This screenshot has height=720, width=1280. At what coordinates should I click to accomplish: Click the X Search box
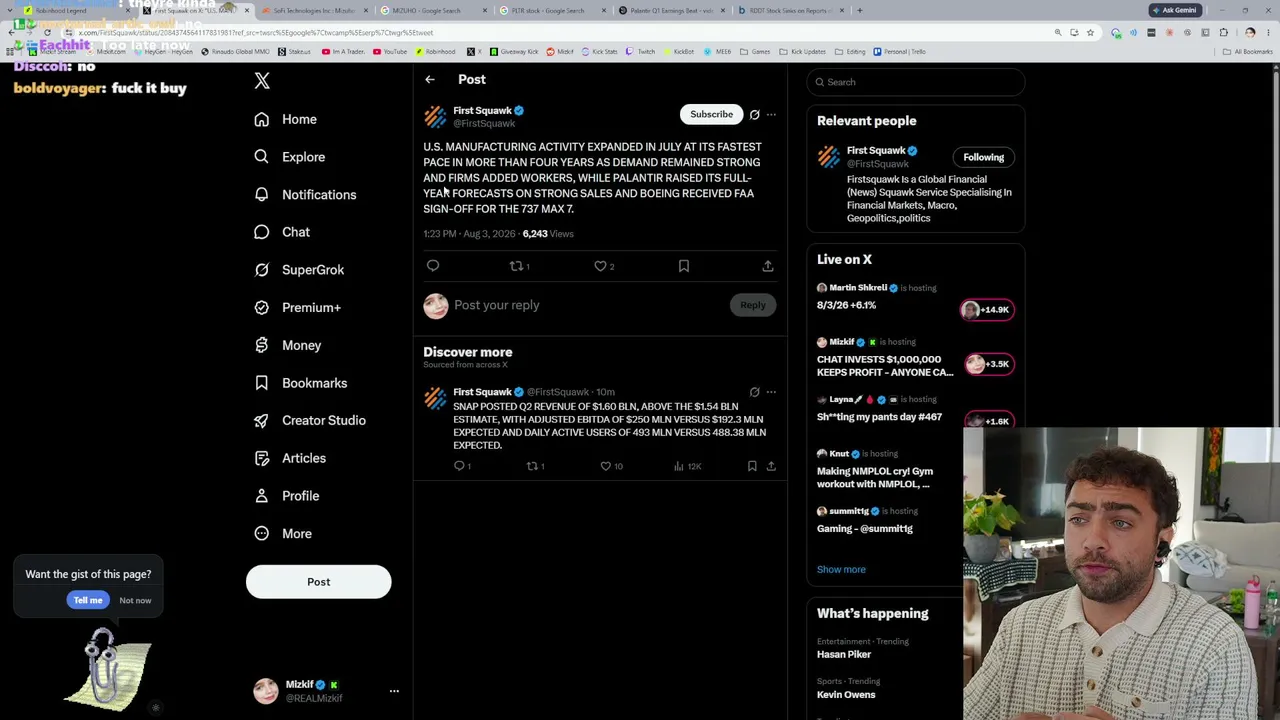tap(916, 82)
